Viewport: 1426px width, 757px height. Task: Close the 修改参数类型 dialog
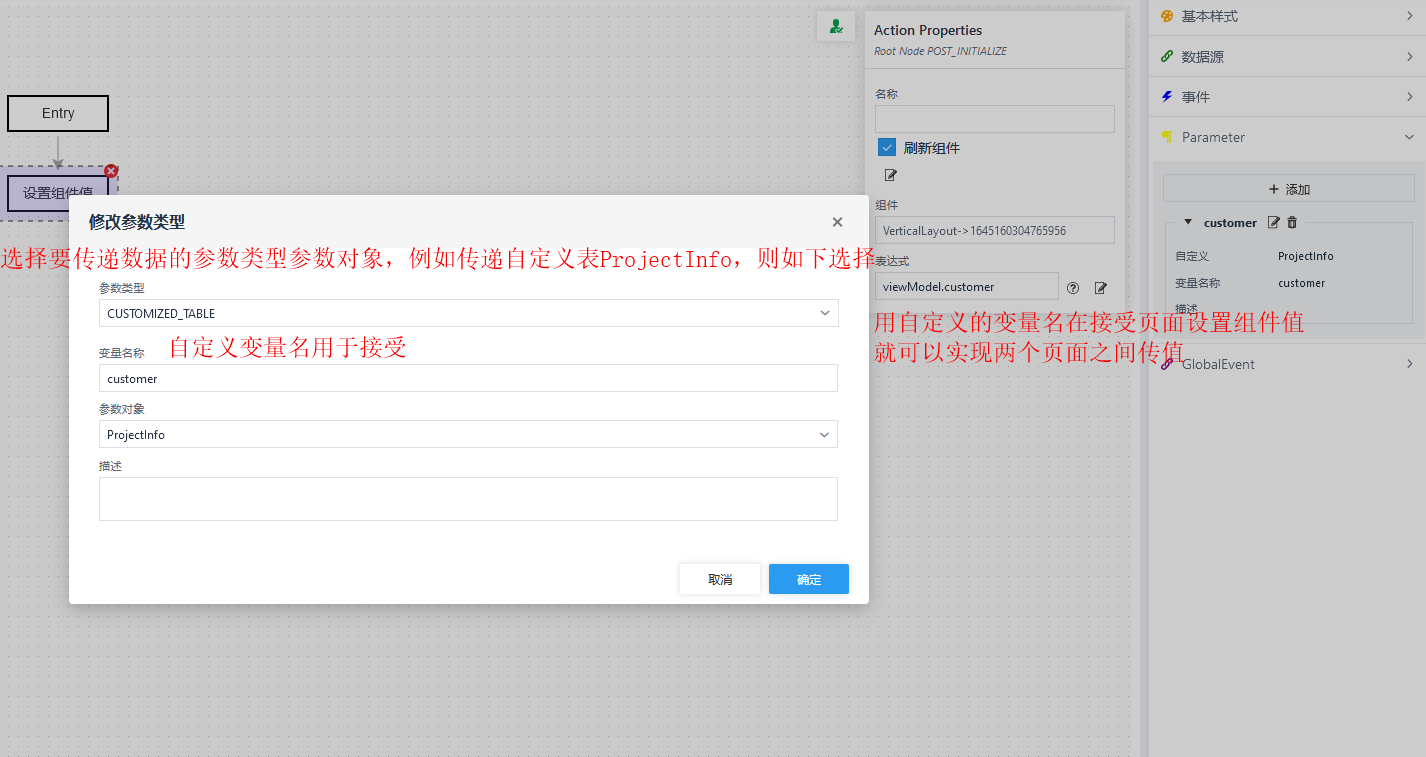tap(837, 222)
